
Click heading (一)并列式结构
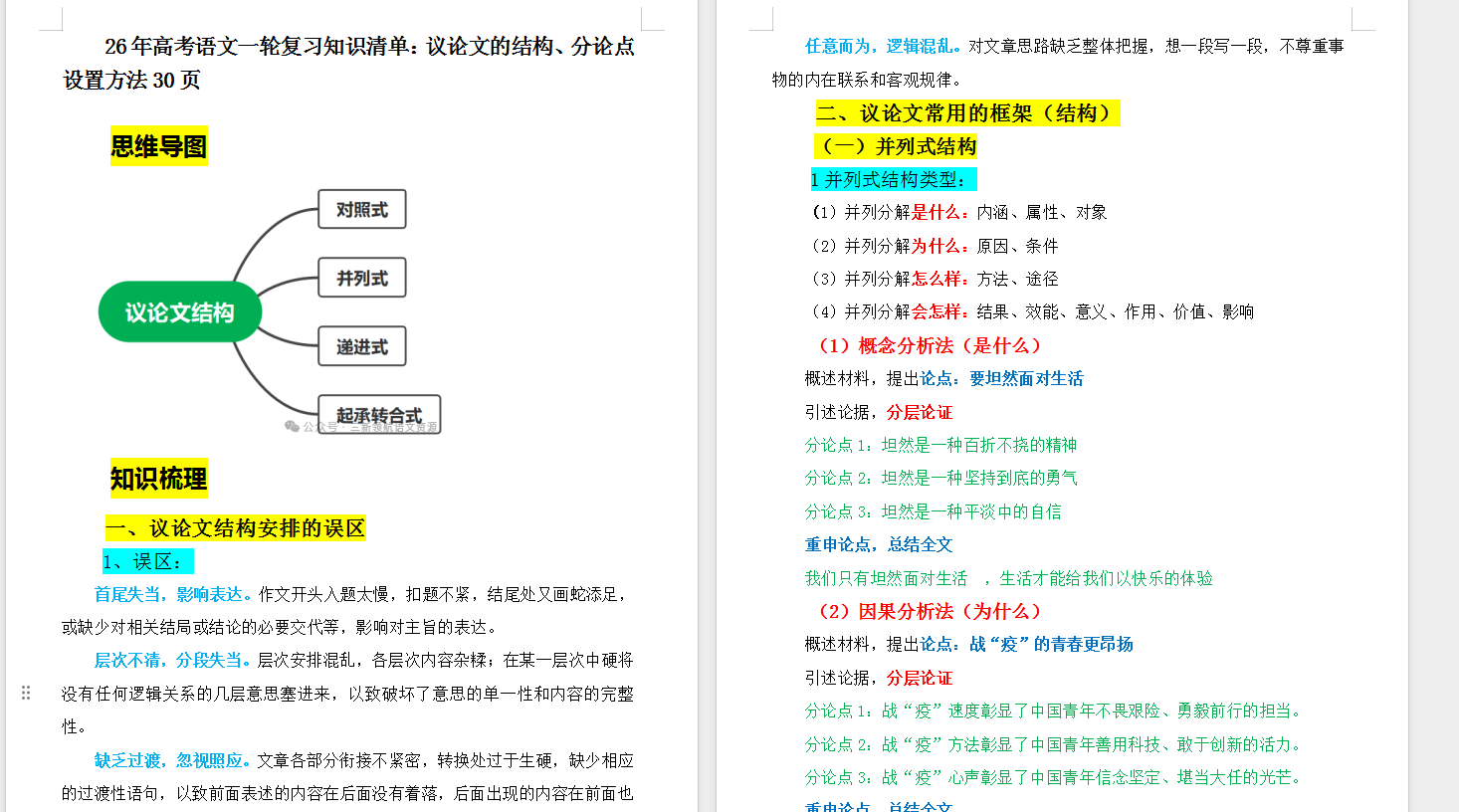click(x=896, y=146)
